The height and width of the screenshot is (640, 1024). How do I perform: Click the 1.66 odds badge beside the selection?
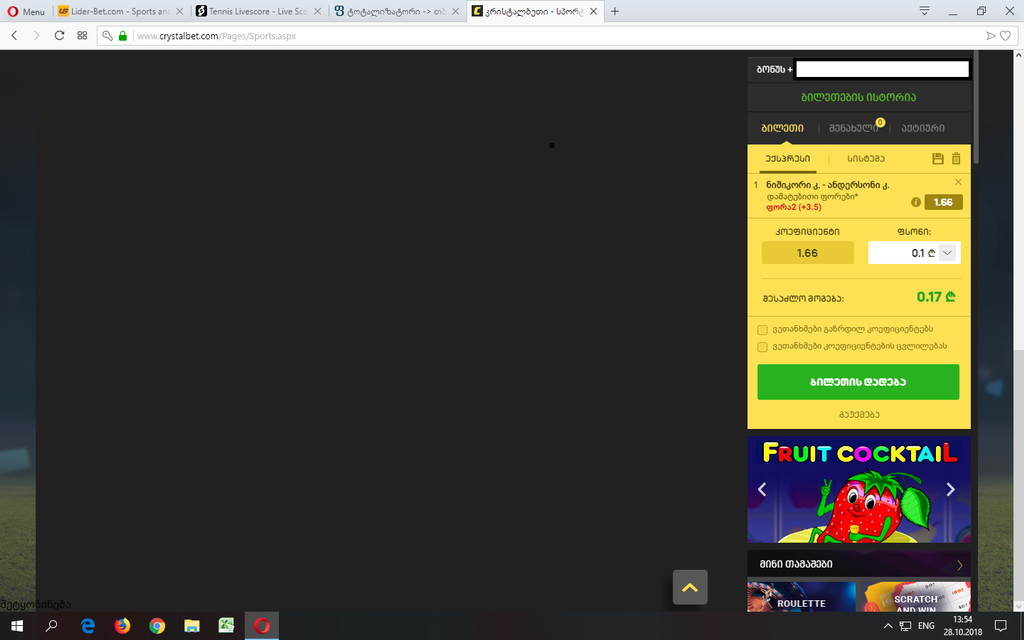pos(943,202)
